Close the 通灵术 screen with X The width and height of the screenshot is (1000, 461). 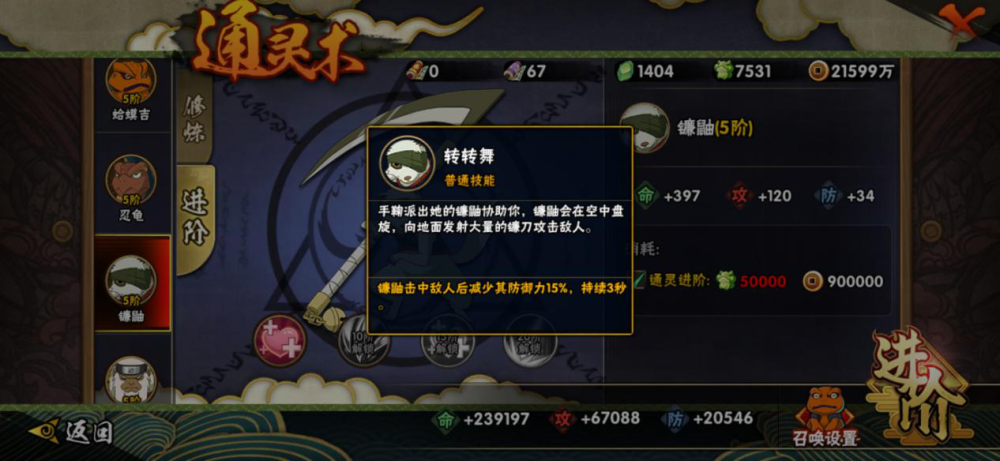[961, 21]
